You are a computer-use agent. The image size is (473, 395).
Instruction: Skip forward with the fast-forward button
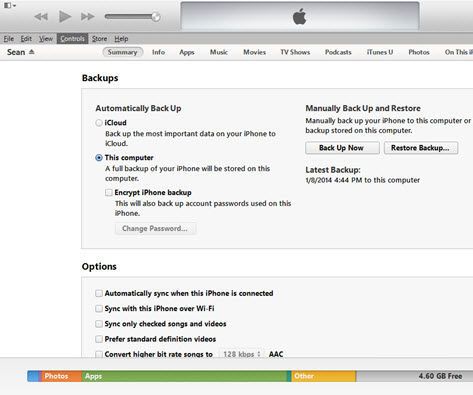pos(87,16)
